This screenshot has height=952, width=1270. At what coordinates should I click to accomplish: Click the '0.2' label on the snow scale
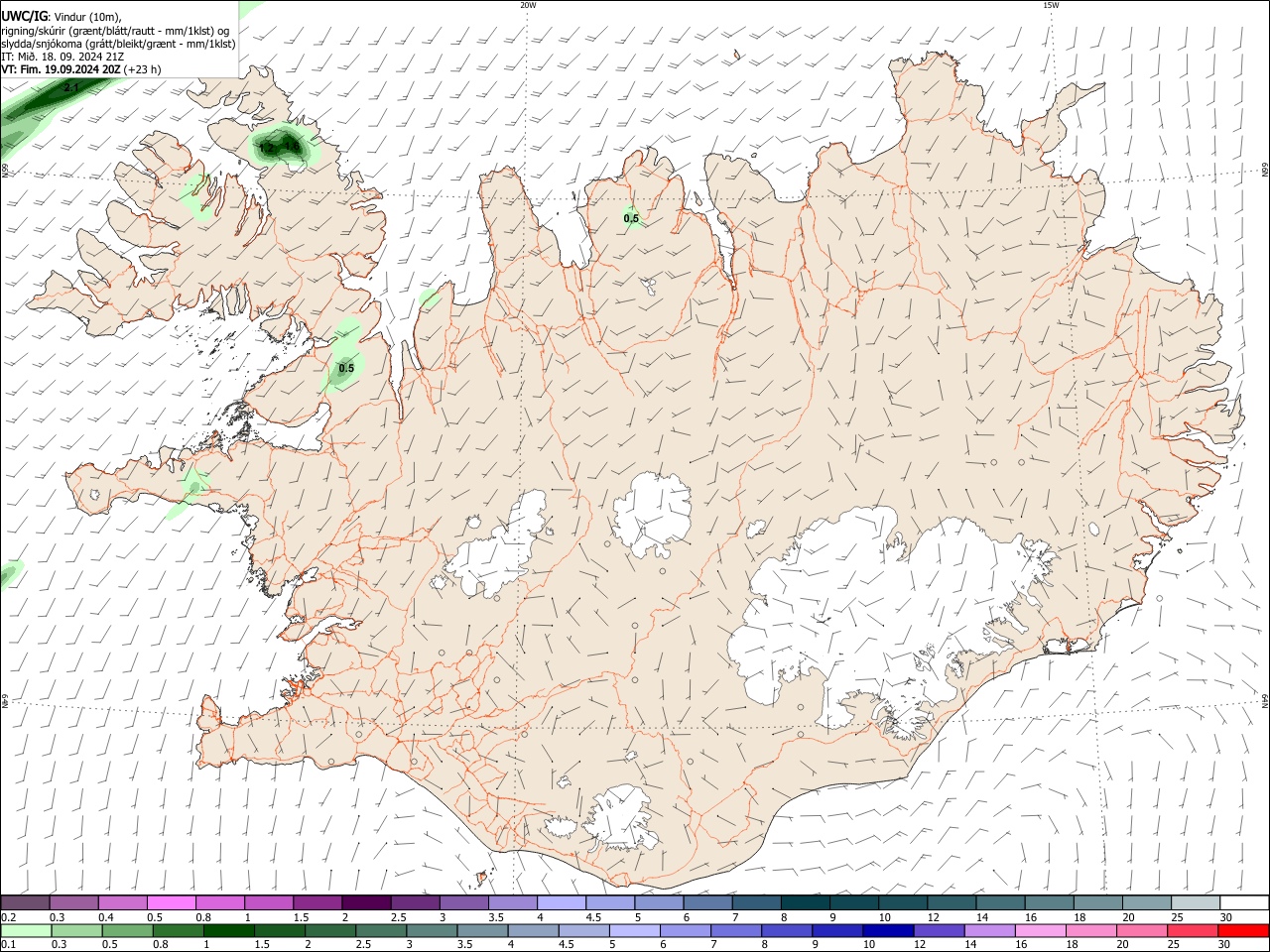[8, 917]
